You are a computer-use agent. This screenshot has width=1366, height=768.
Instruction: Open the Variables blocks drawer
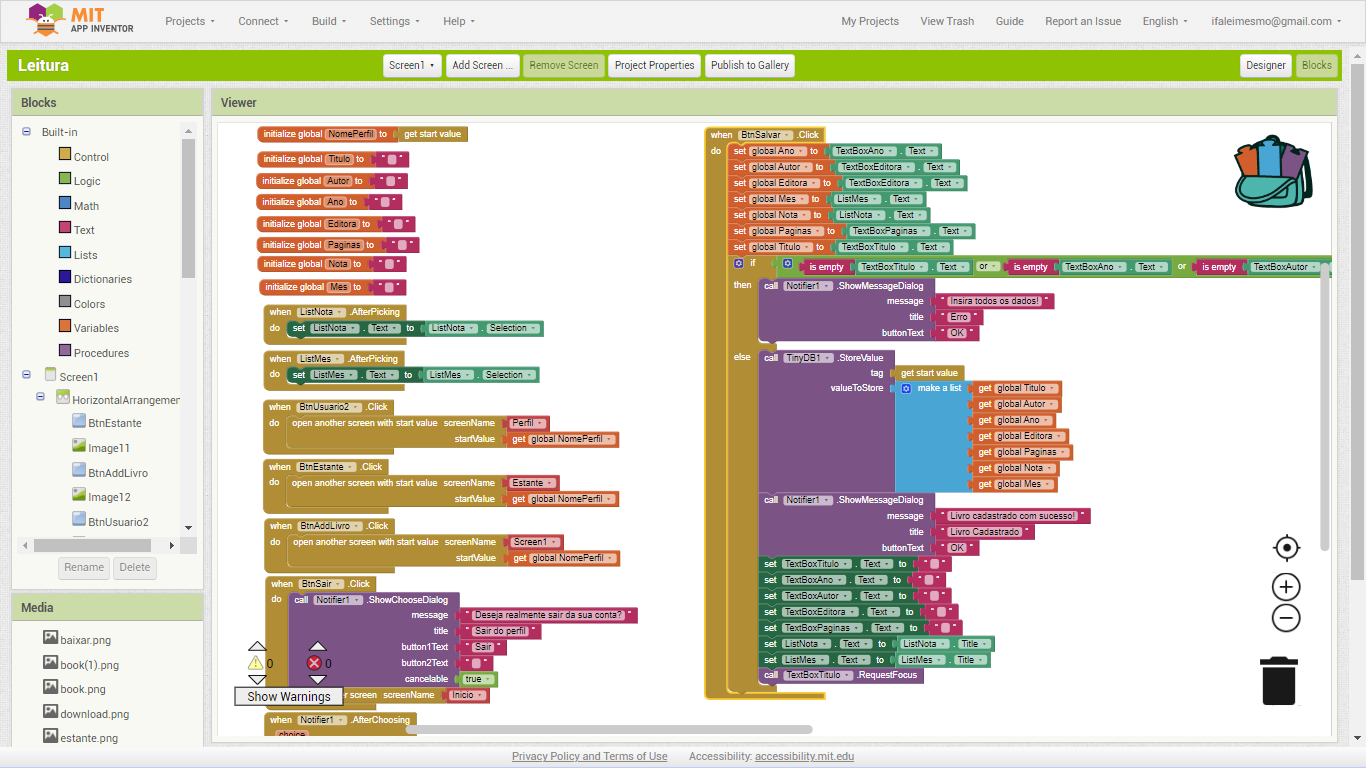pos(91,327)
